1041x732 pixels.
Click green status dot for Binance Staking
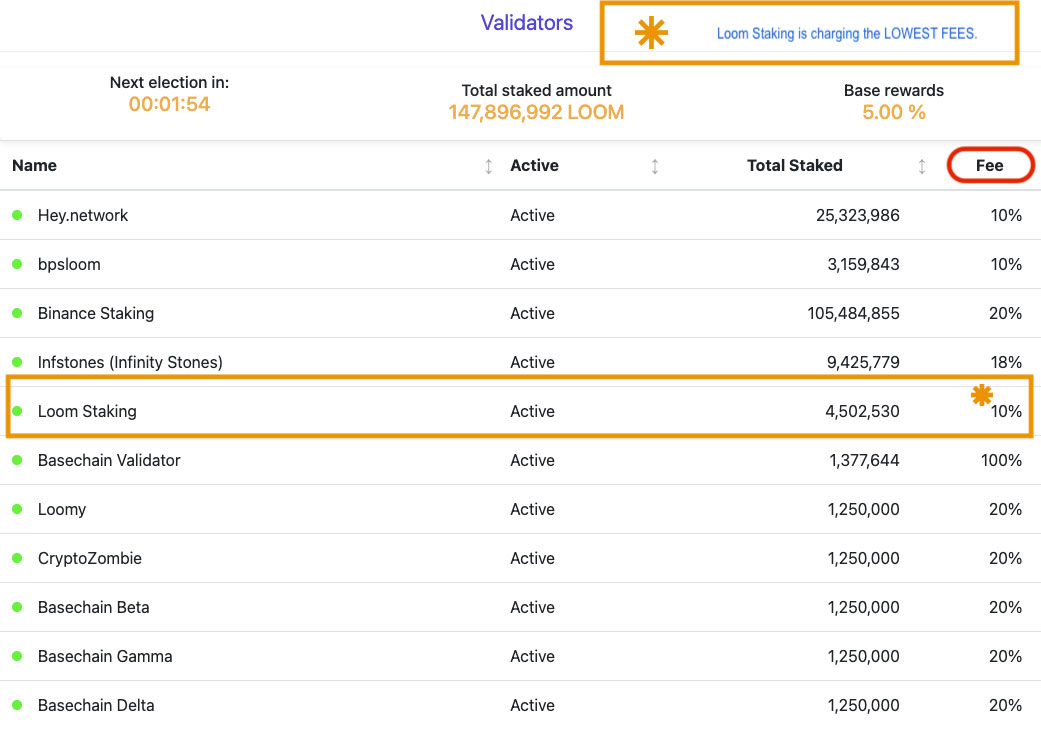point(17,313)
